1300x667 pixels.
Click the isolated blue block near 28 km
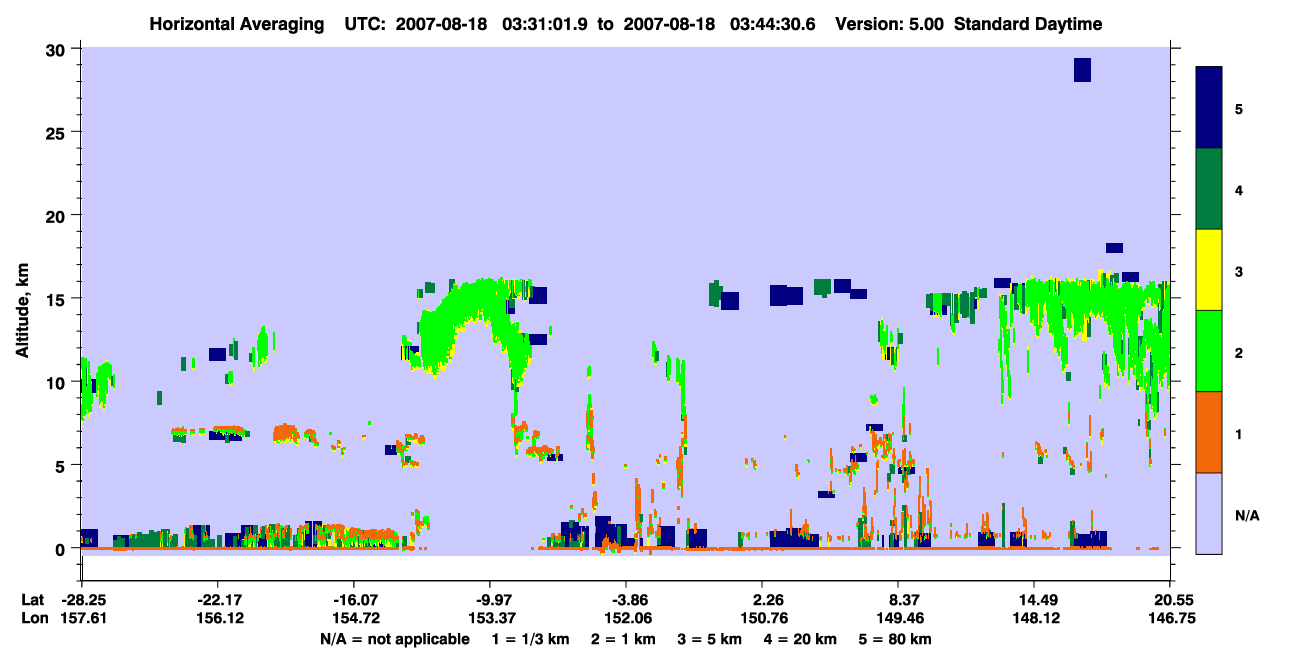point(1082,70)
